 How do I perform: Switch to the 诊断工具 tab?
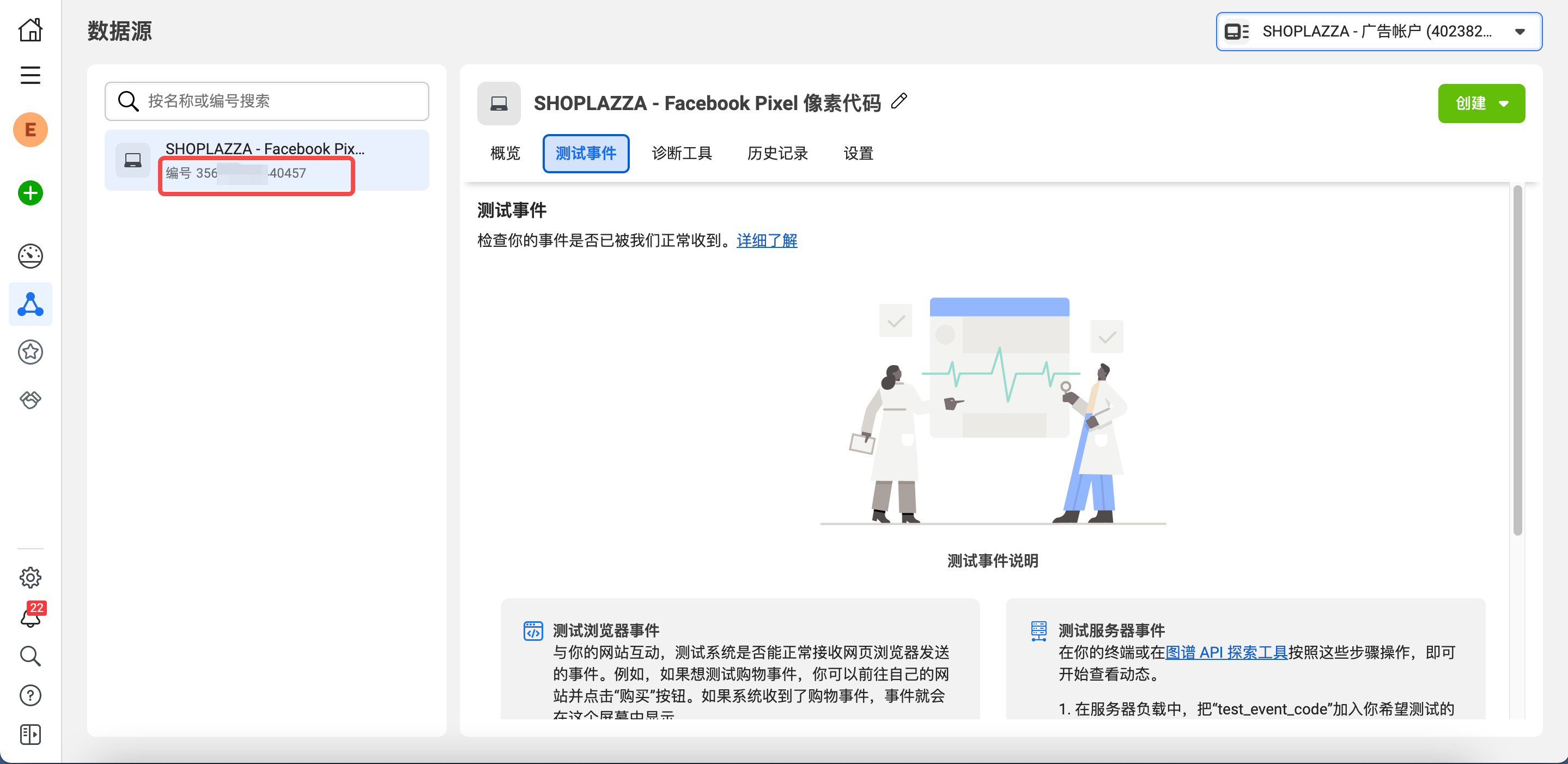point(682,154)
